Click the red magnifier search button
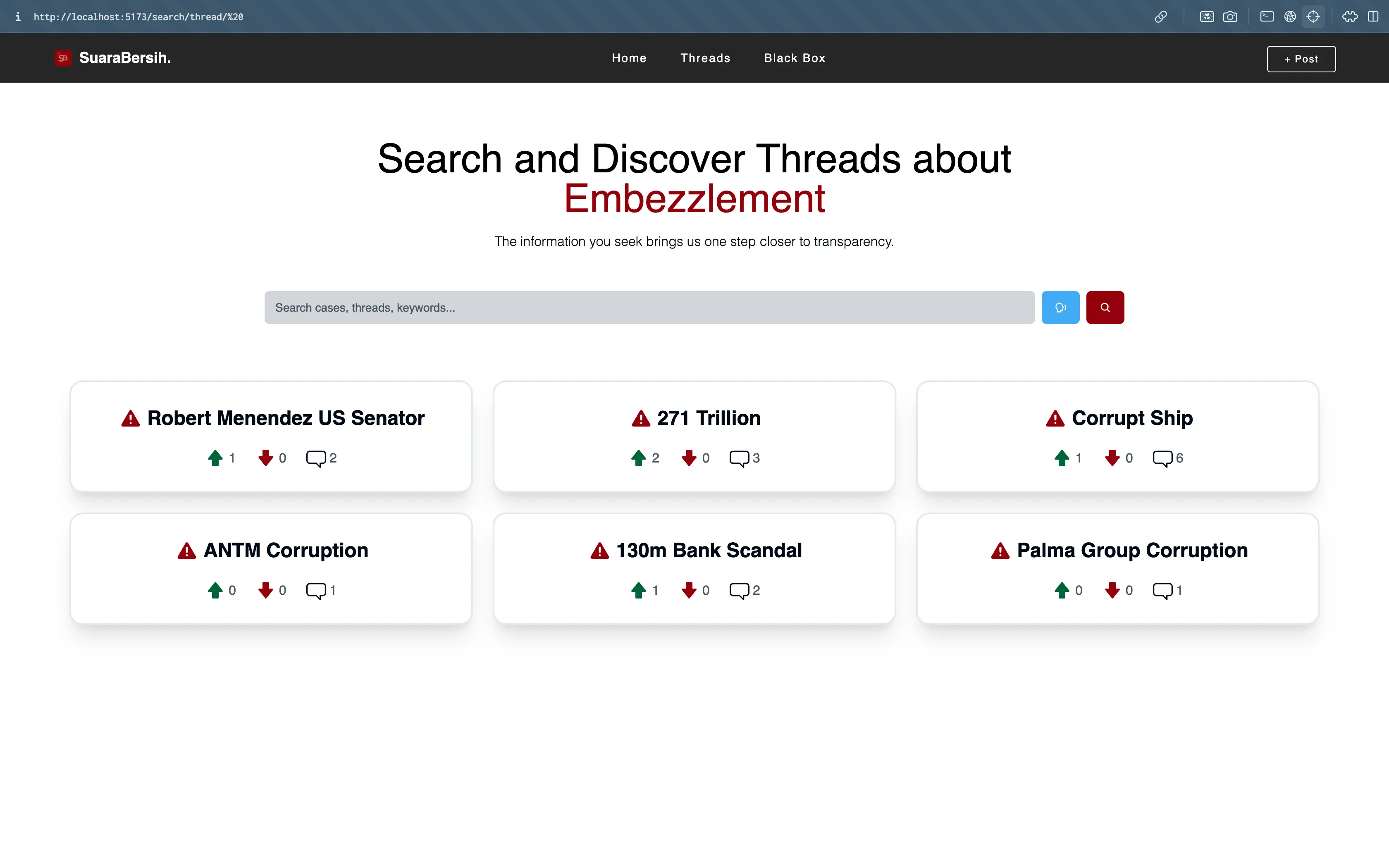The image size is (1389, 868). coord(1105,308)
